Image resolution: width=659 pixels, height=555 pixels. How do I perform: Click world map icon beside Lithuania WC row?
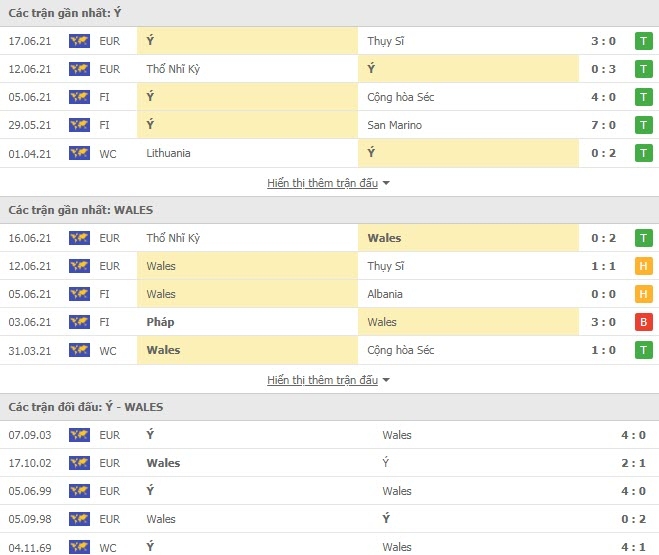79,153
